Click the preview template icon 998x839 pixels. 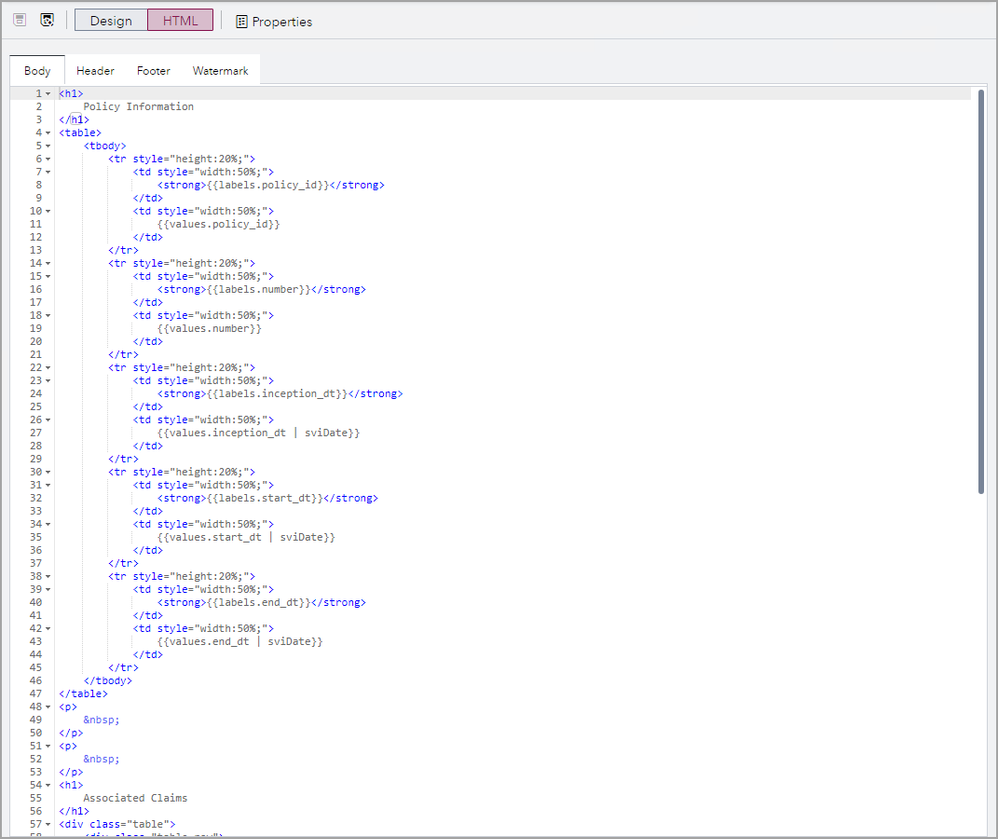[x=47, y=20]
